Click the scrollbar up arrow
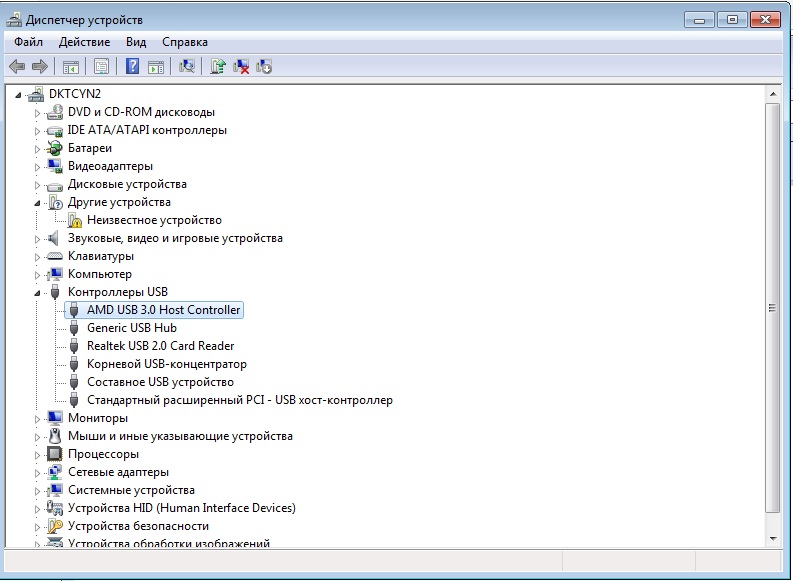Image resolution: width=793 pixels, height=581 pixels. point(772,94)
